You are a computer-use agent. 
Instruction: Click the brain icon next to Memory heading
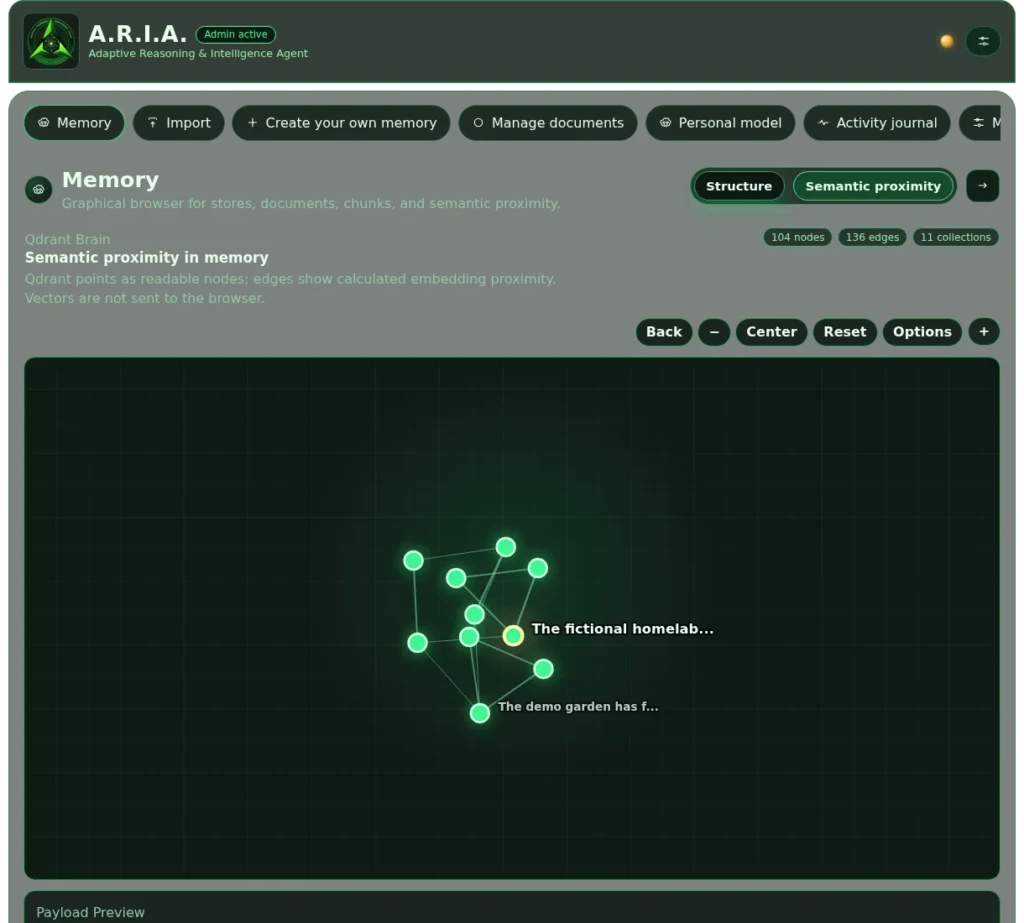(x=39, y=189)
